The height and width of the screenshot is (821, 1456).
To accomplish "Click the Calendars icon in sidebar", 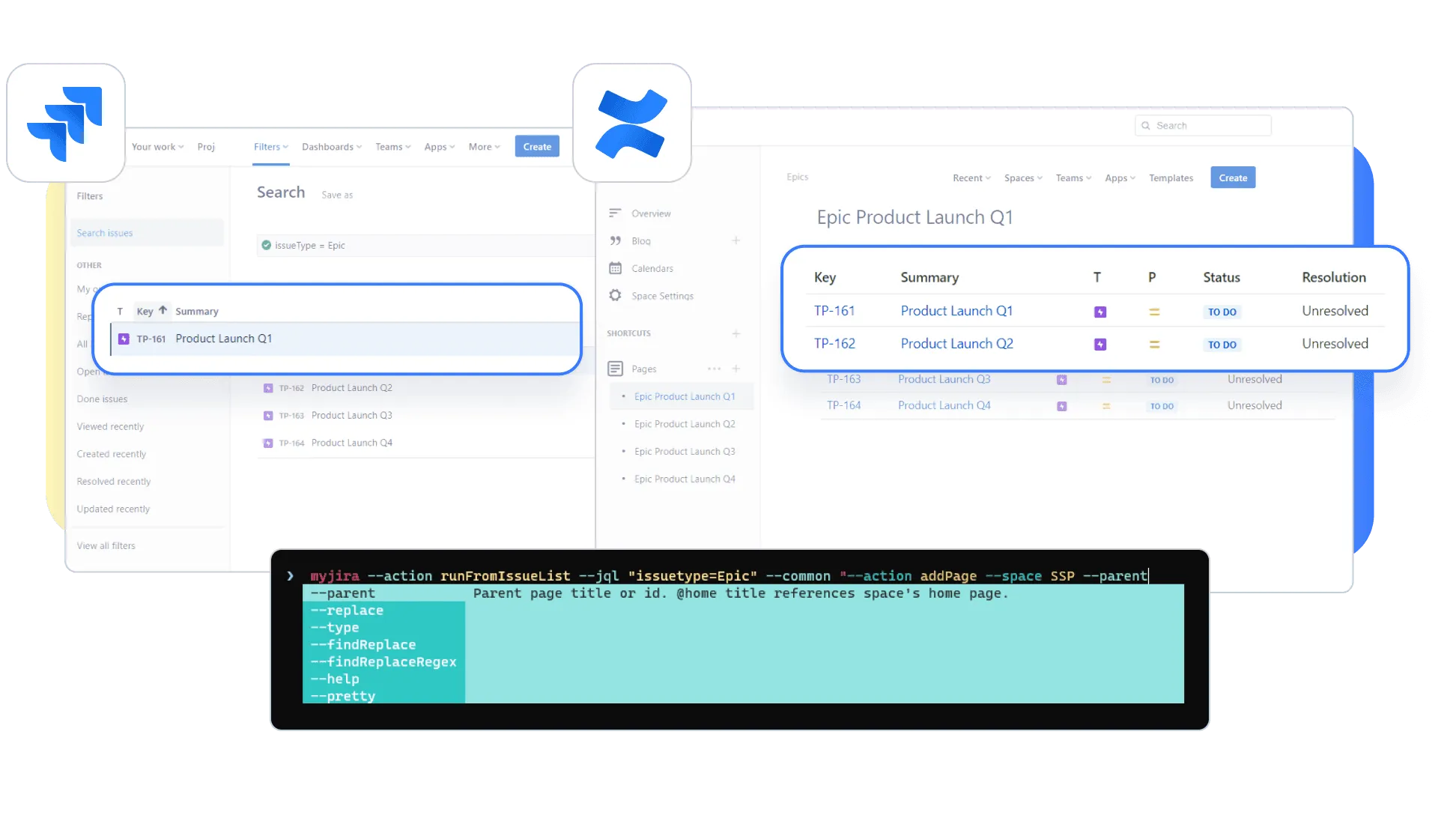I will click(x=615, y=268).
